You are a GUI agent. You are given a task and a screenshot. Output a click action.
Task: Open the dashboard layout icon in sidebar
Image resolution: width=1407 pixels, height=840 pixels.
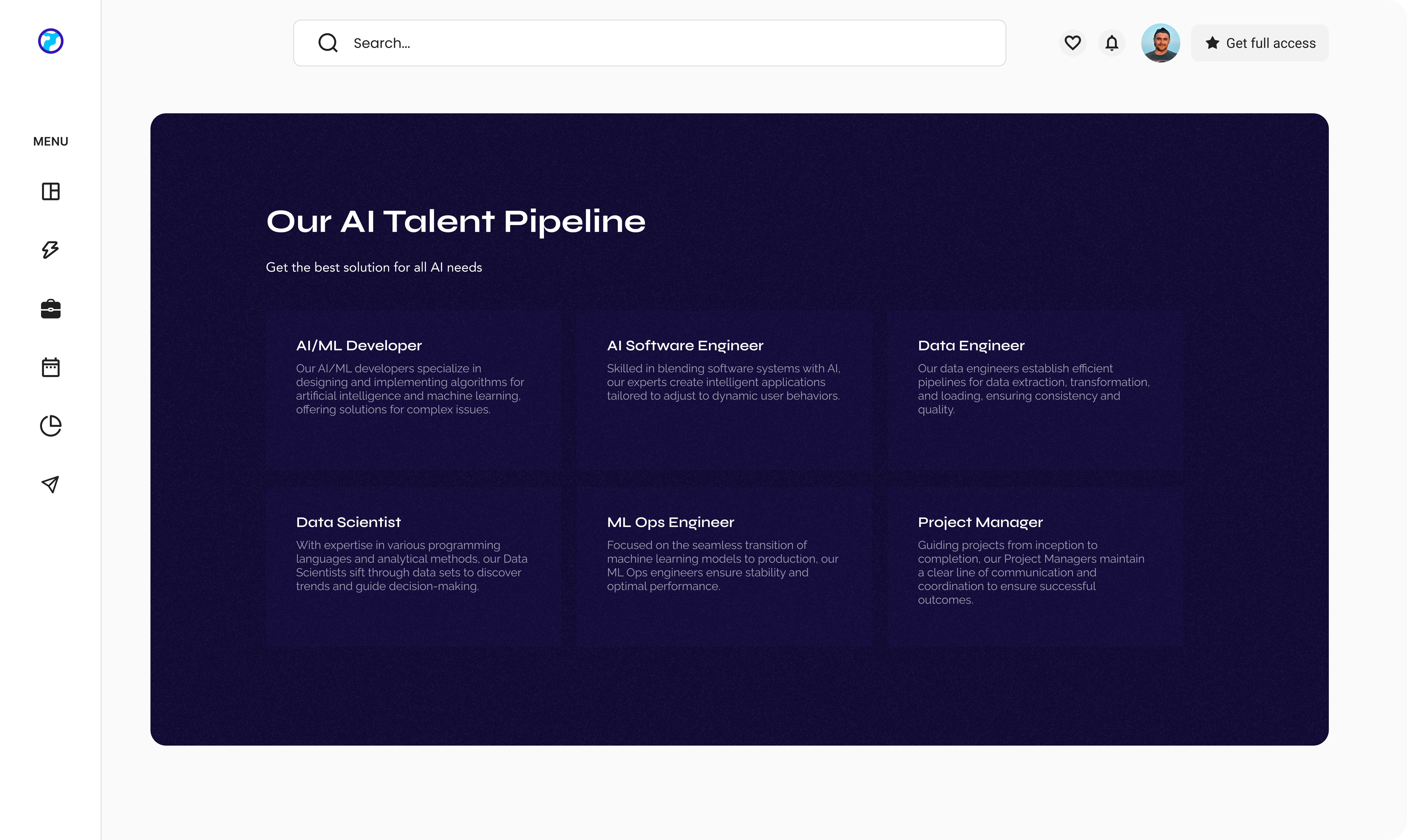click(50, 191)
